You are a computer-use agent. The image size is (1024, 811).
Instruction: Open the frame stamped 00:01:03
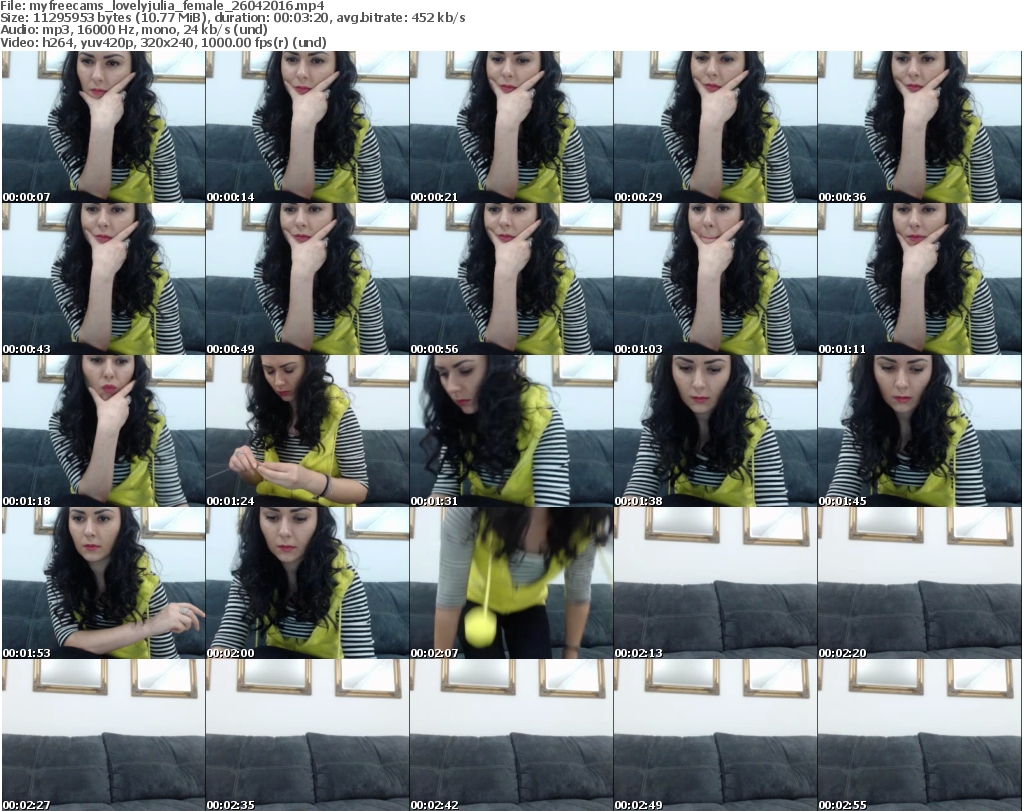(715, 279)
